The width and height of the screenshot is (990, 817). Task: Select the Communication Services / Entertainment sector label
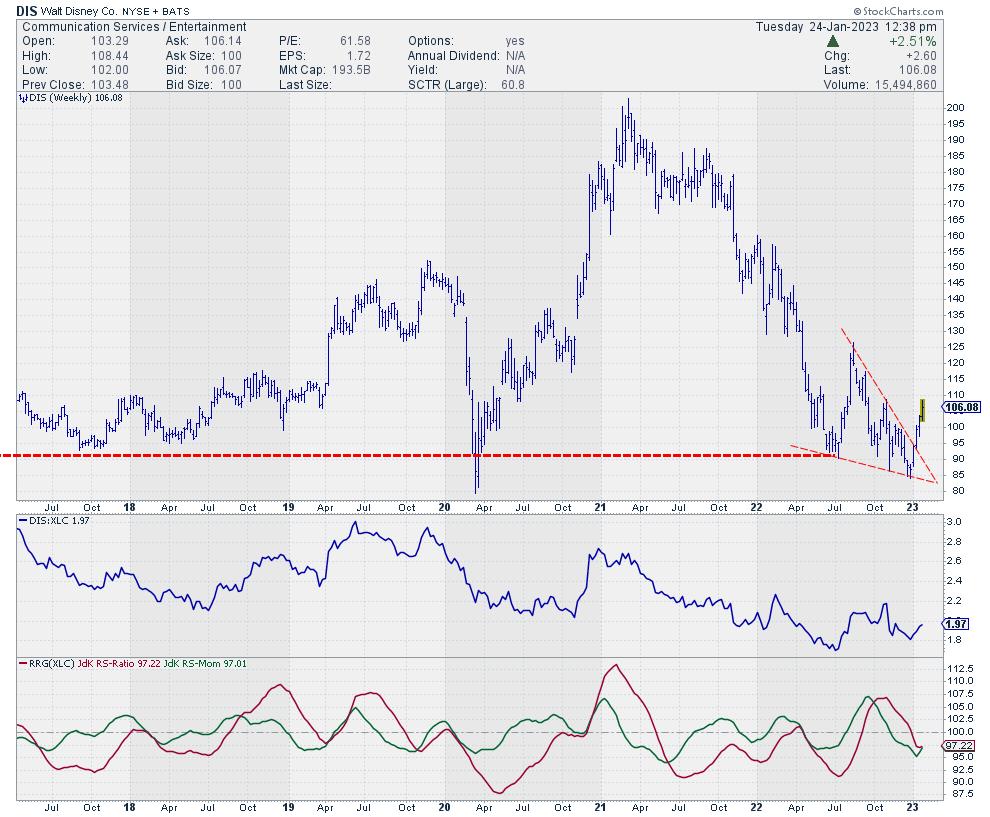[132, 26]
